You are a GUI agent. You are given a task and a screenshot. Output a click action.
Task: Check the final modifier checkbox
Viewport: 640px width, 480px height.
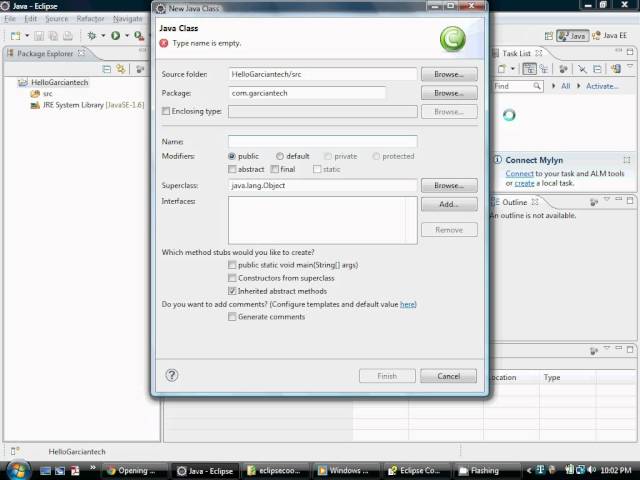[275, 169]
